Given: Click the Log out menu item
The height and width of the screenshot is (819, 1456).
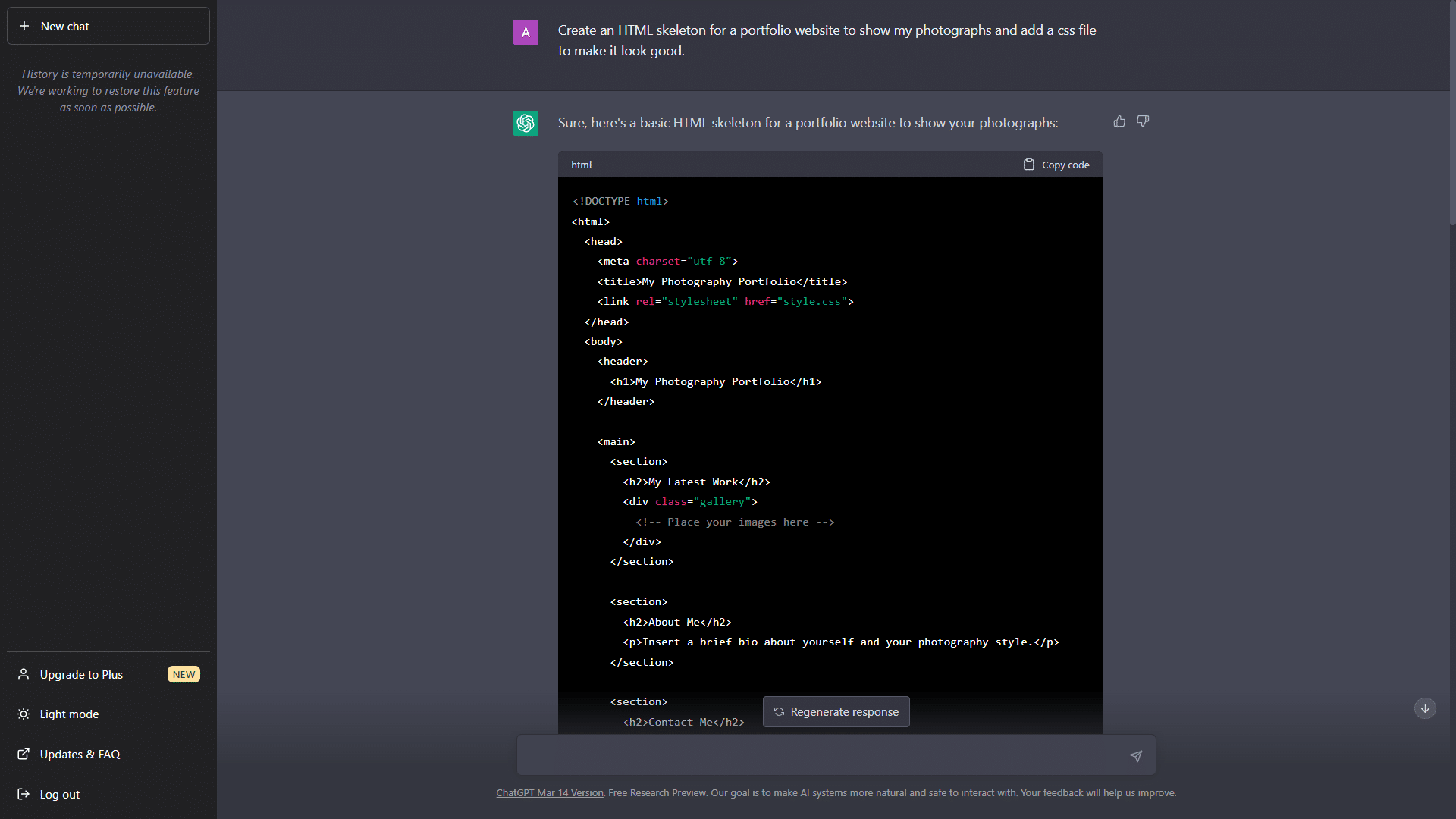Looking at the screenshot, I should click(x=59, y=793).
